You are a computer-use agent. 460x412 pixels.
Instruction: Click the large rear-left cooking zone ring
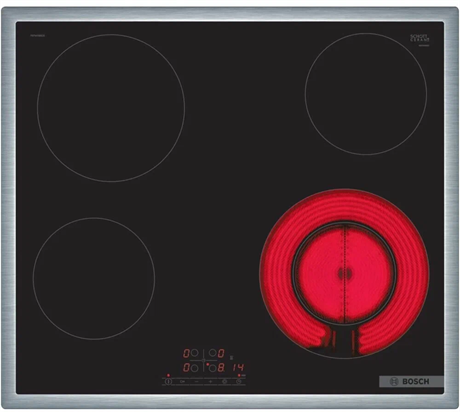pos(111,108)
